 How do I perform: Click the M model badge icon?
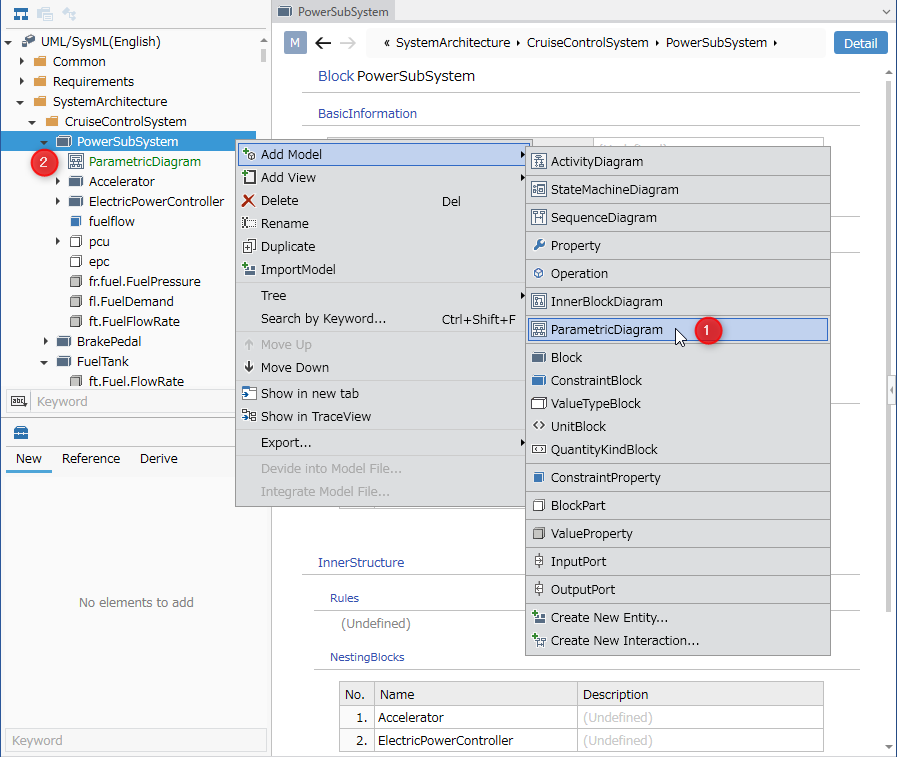[x=295, y=43]
